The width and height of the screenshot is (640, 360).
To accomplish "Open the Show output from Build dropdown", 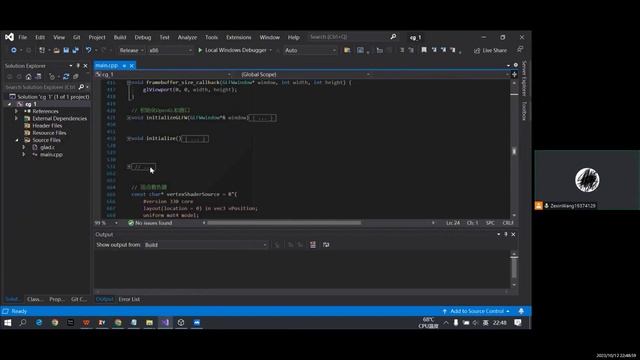I will coord(206,245).
